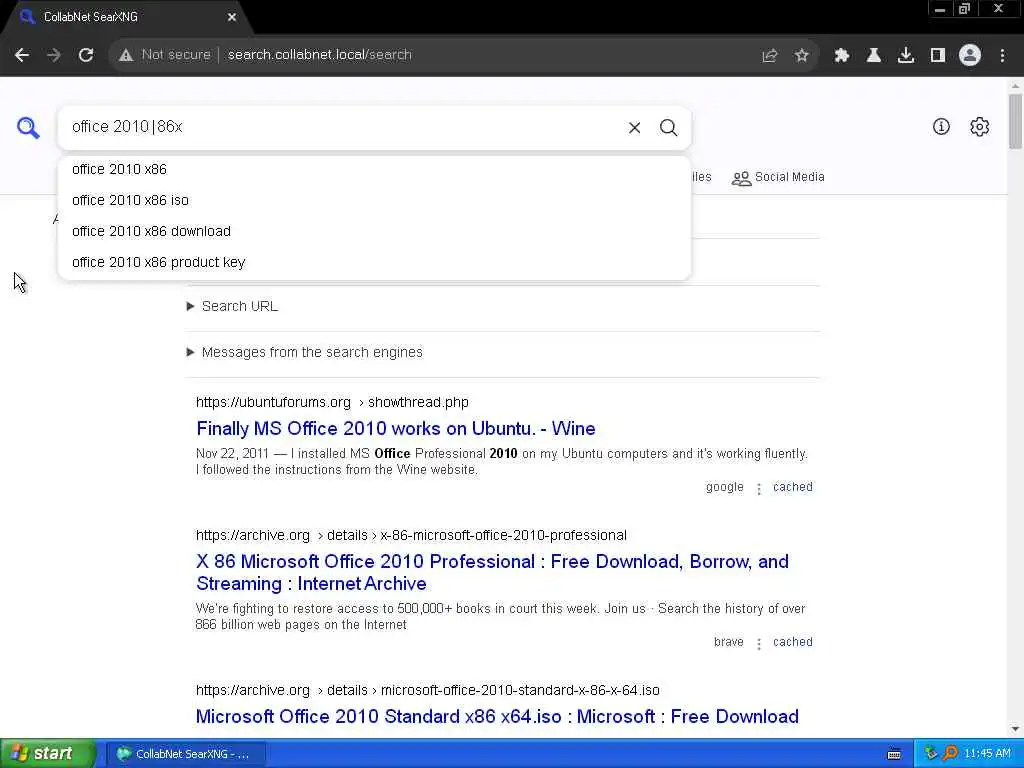Click the search companion tray icon

point(950,754)
